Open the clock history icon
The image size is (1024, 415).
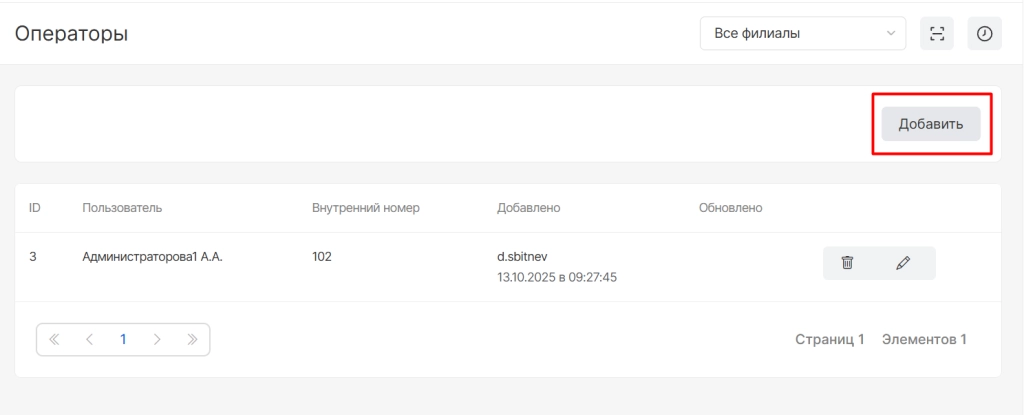985,34
